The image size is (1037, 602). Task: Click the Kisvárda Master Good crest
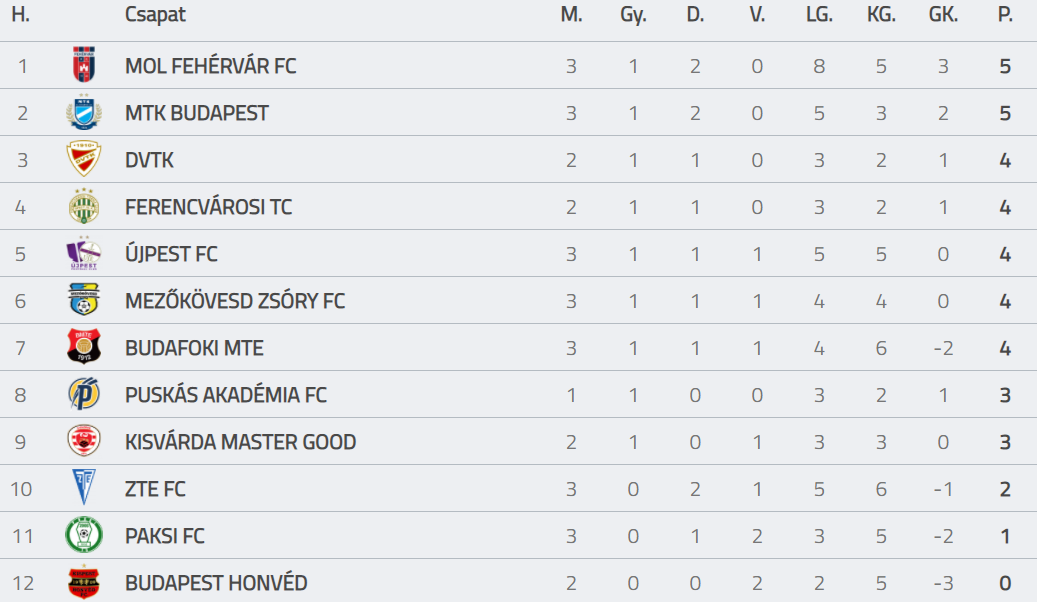point(84,441)
